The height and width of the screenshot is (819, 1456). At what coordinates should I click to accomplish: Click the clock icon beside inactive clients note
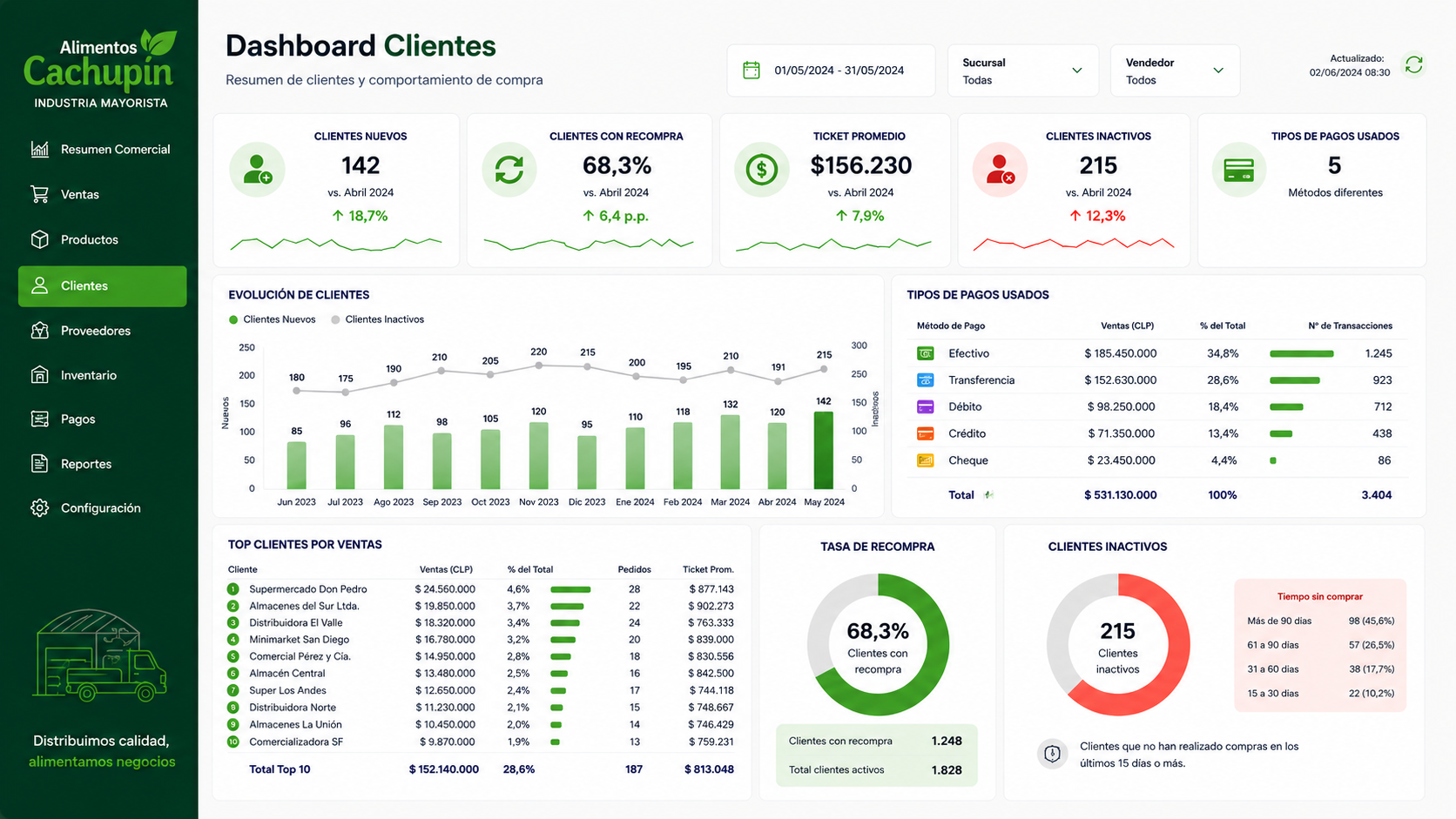click(x=1052, y=754)
